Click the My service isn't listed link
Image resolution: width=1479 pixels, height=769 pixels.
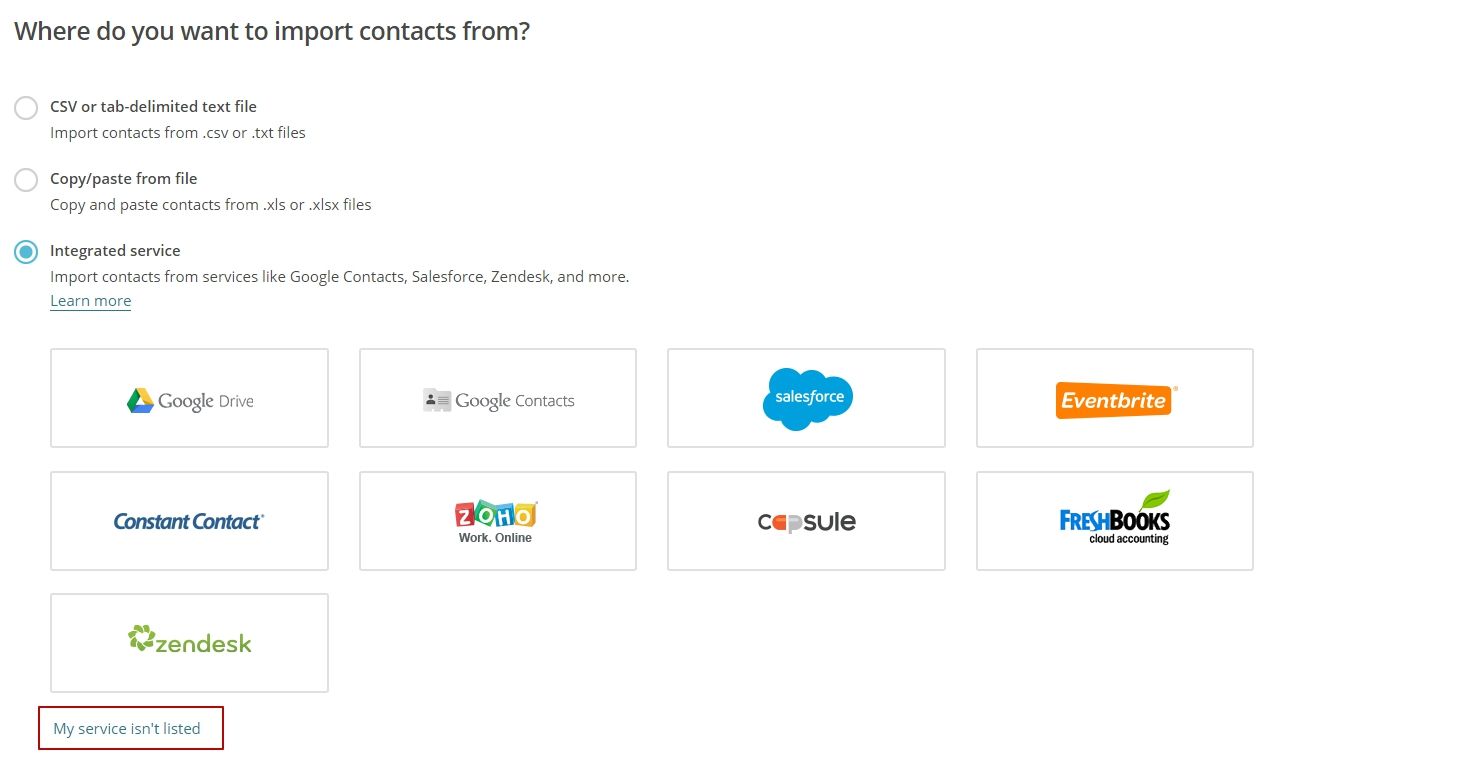click(x=127, y=729)
